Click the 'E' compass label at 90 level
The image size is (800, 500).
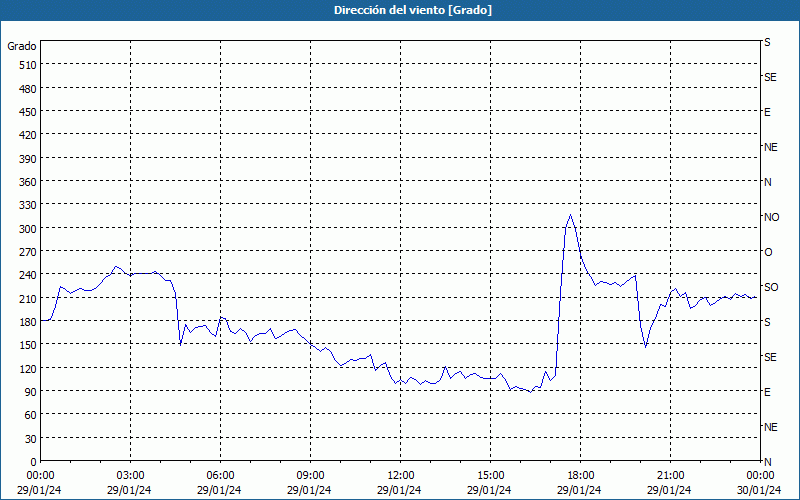(x=767, y=392)
